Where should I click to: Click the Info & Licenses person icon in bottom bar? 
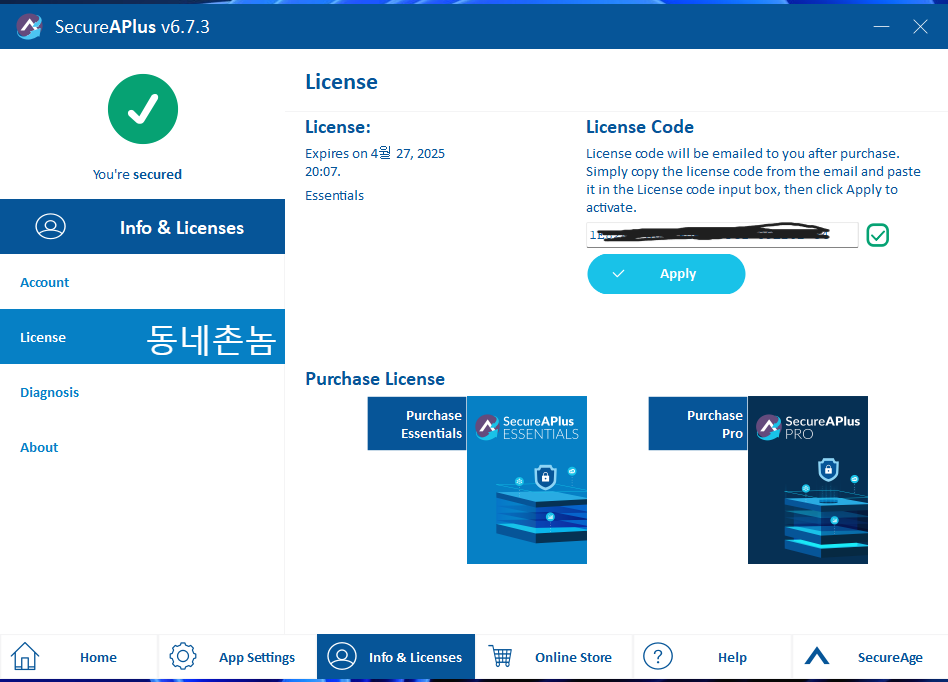[x=342, y=657]
